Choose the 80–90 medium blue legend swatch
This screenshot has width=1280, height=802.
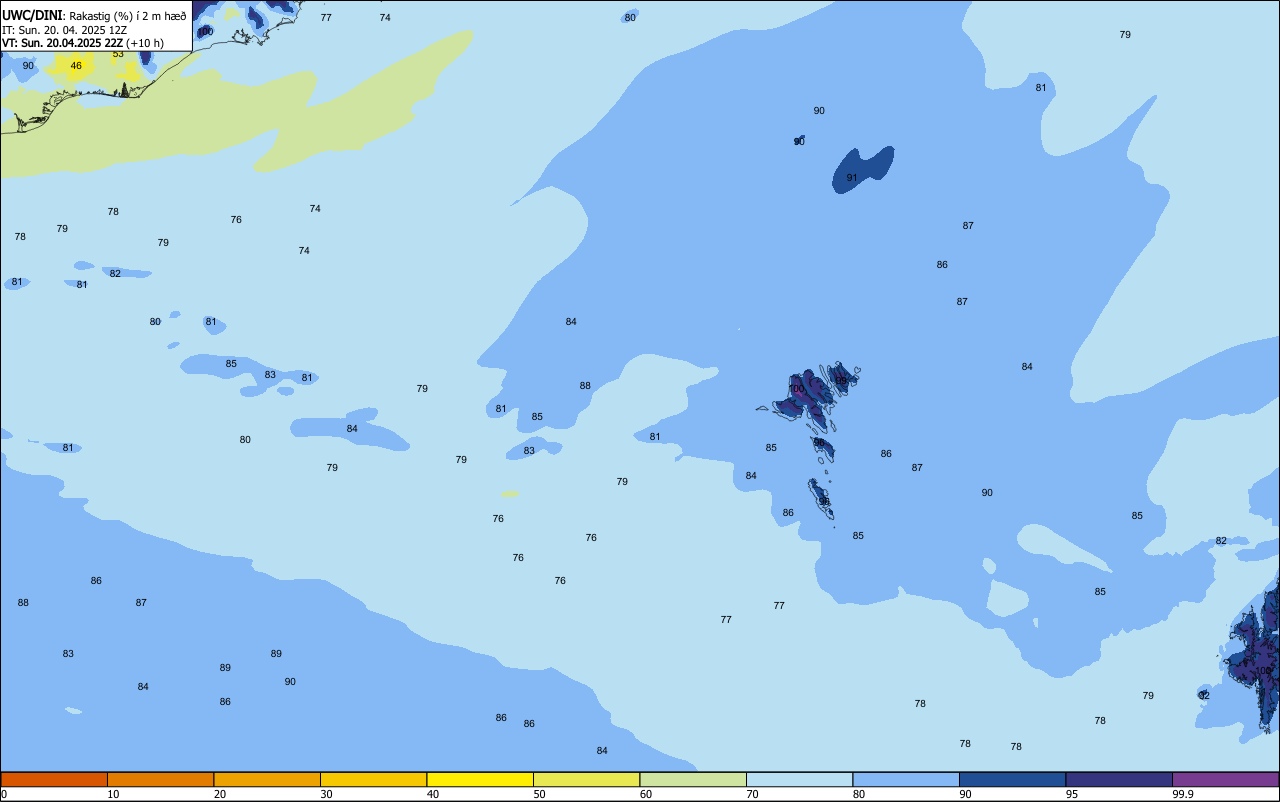pyautogui.click(x=906, y=779)
